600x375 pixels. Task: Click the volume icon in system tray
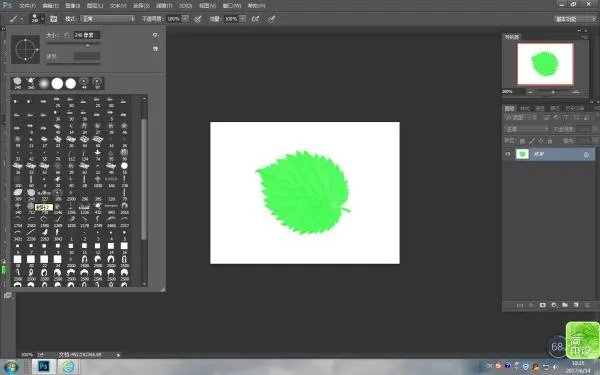click(555, 367)
